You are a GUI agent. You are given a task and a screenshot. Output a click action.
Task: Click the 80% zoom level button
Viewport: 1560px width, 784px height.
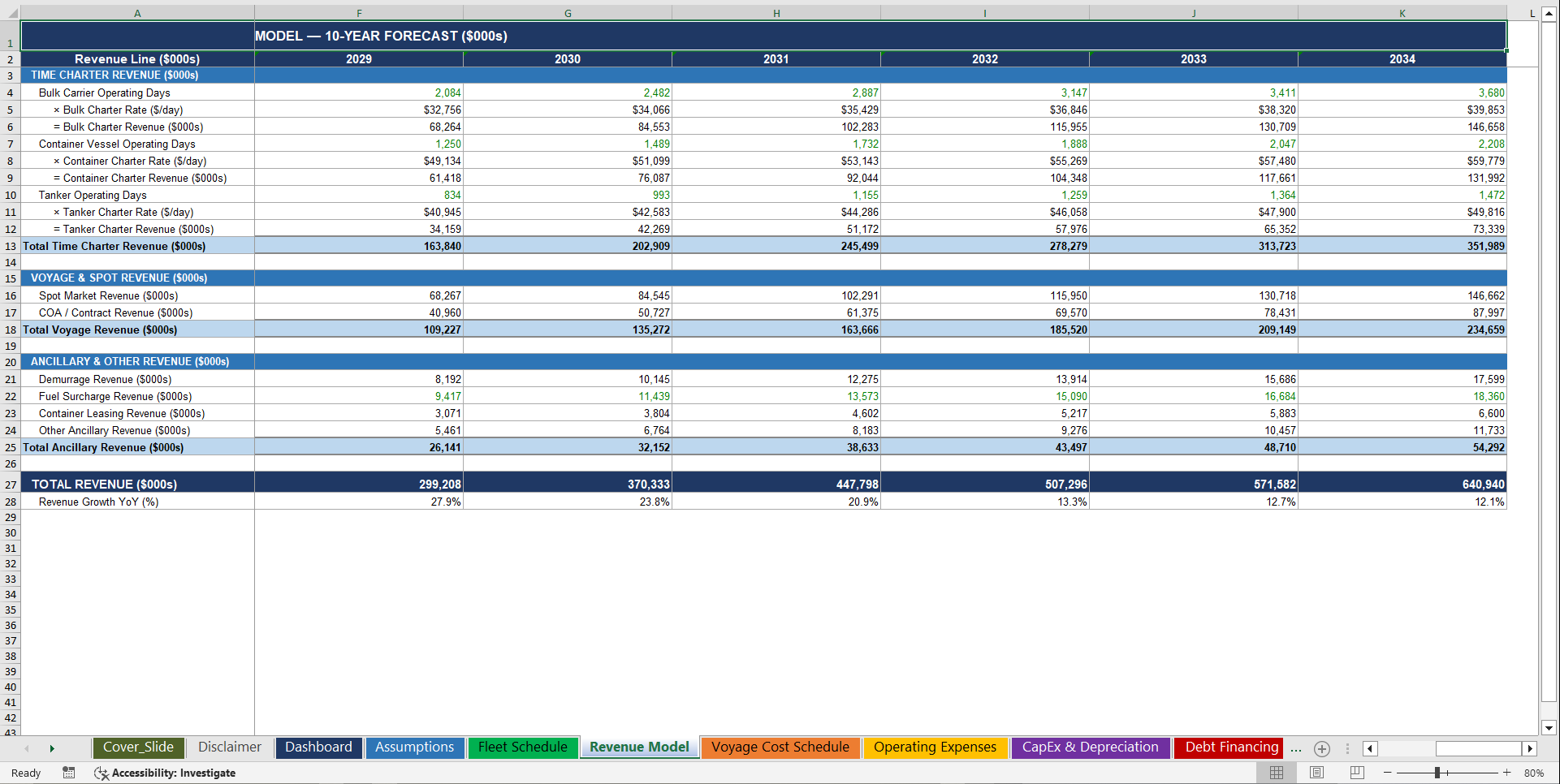(x=1534, y=773)
